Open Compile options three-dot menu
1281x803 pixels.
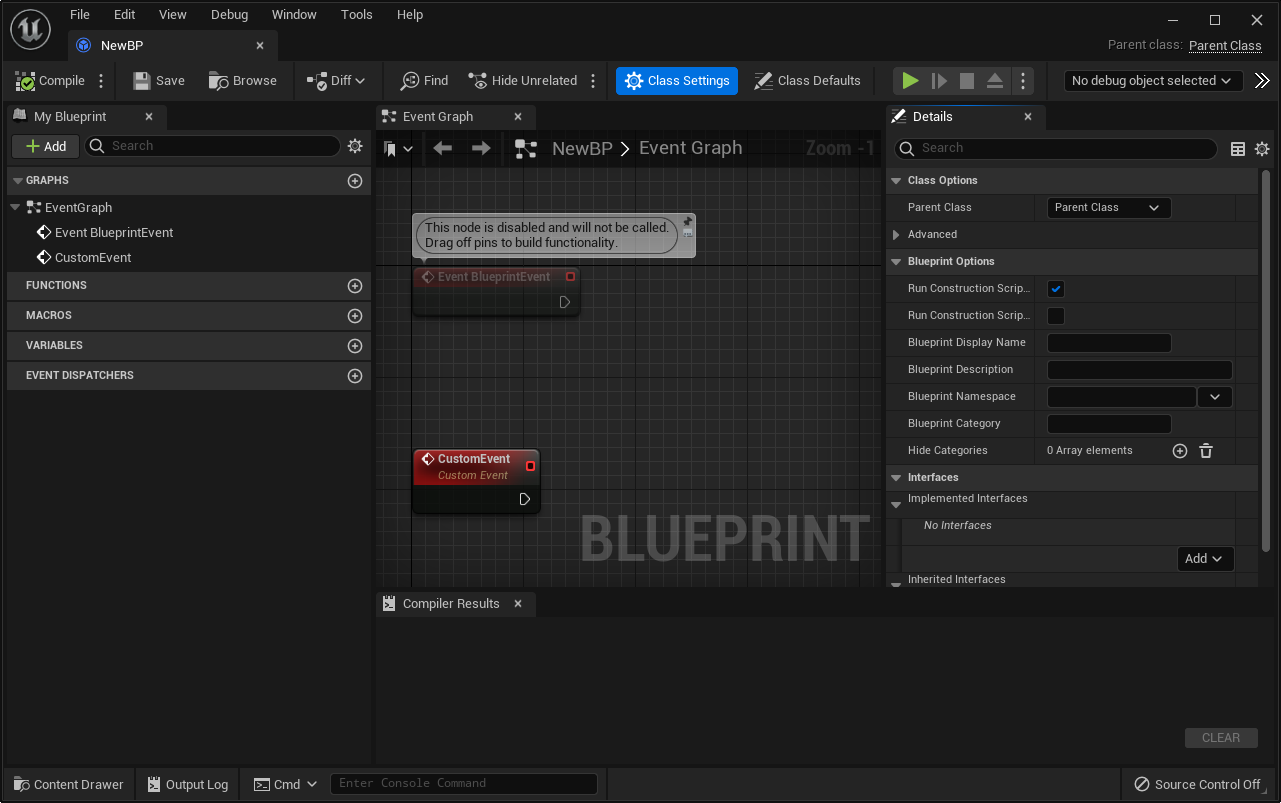click(101, 81)
